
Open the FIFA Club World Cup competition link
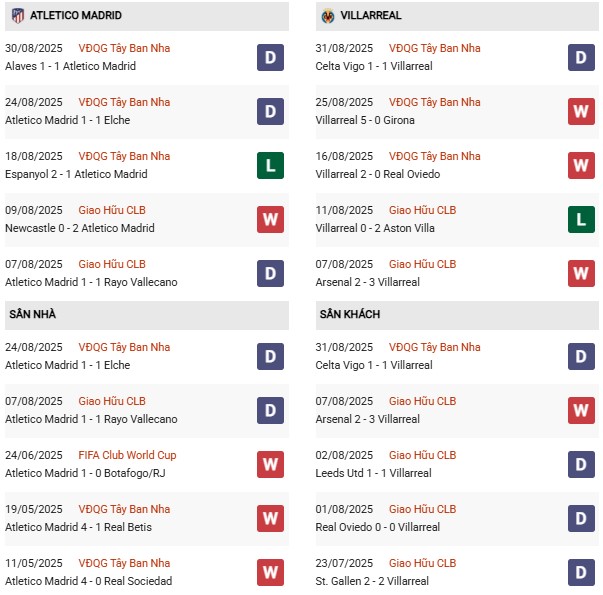point(127,455)
